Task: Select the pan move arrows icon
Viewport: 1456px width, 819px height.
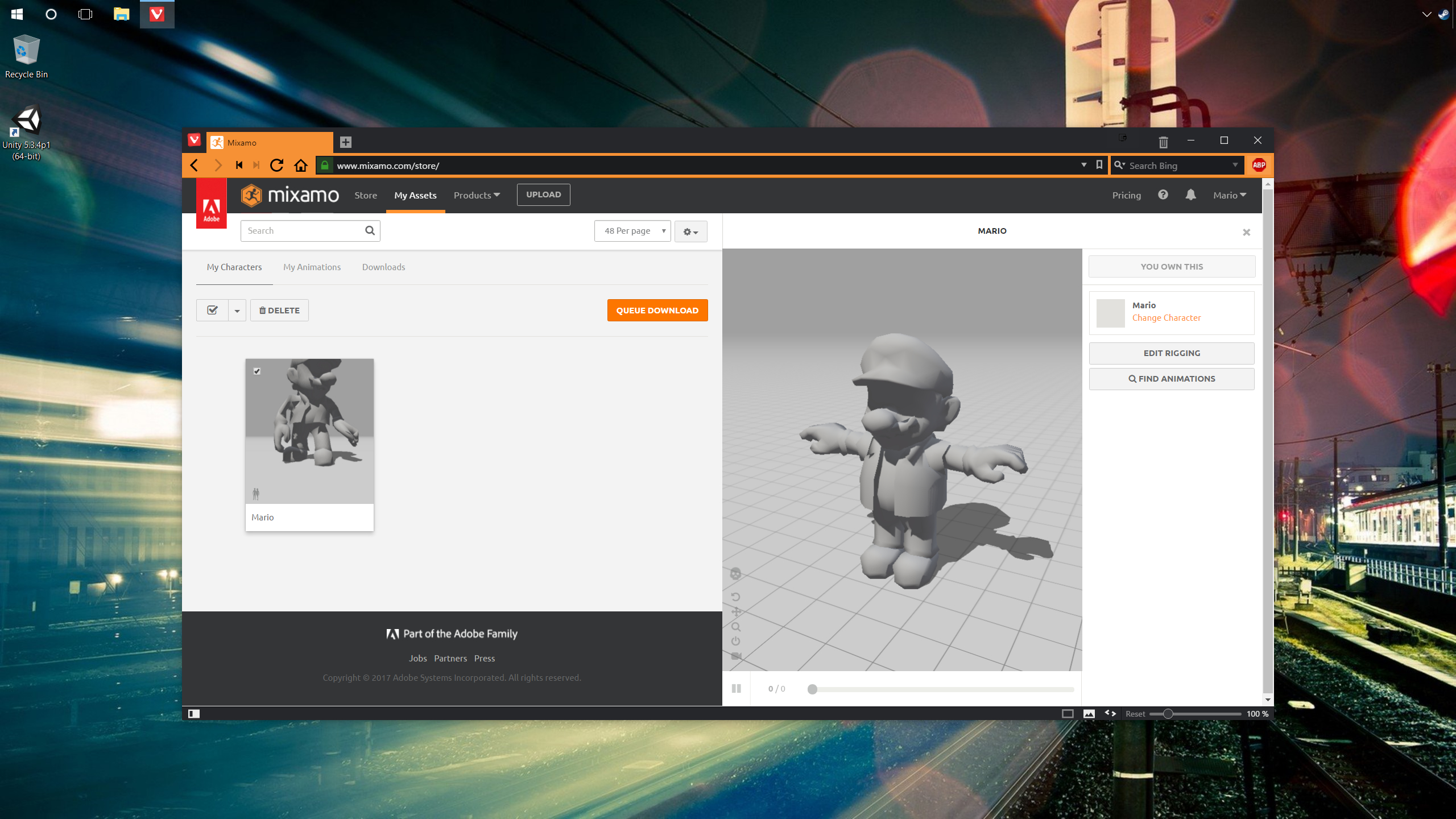Action: 736,612
